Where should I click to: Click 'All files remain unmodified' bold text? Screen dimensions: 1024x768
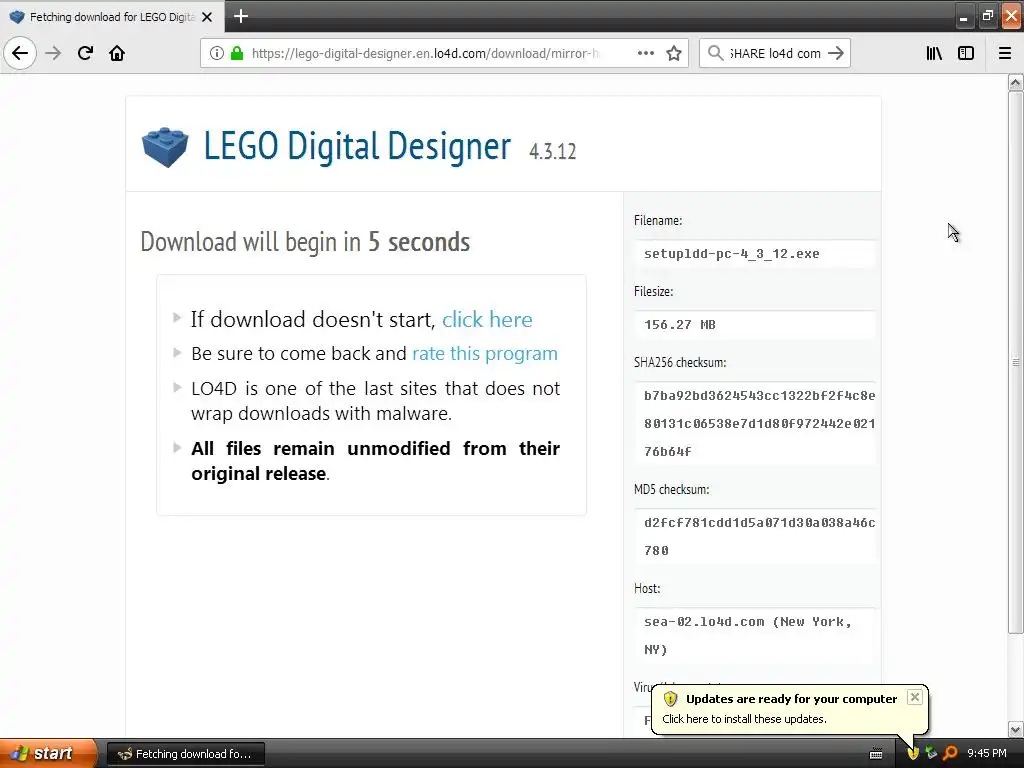pyautogui.click(x=375, y=461)
